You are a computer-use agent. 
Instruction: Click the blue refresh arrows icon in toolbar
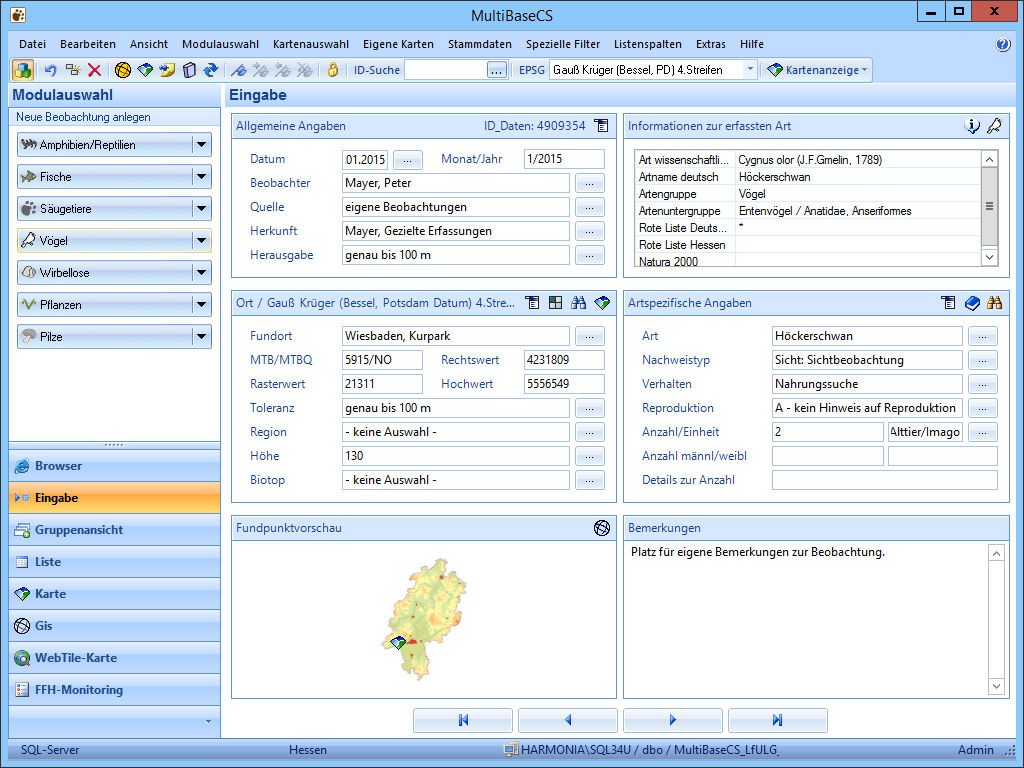211,70
